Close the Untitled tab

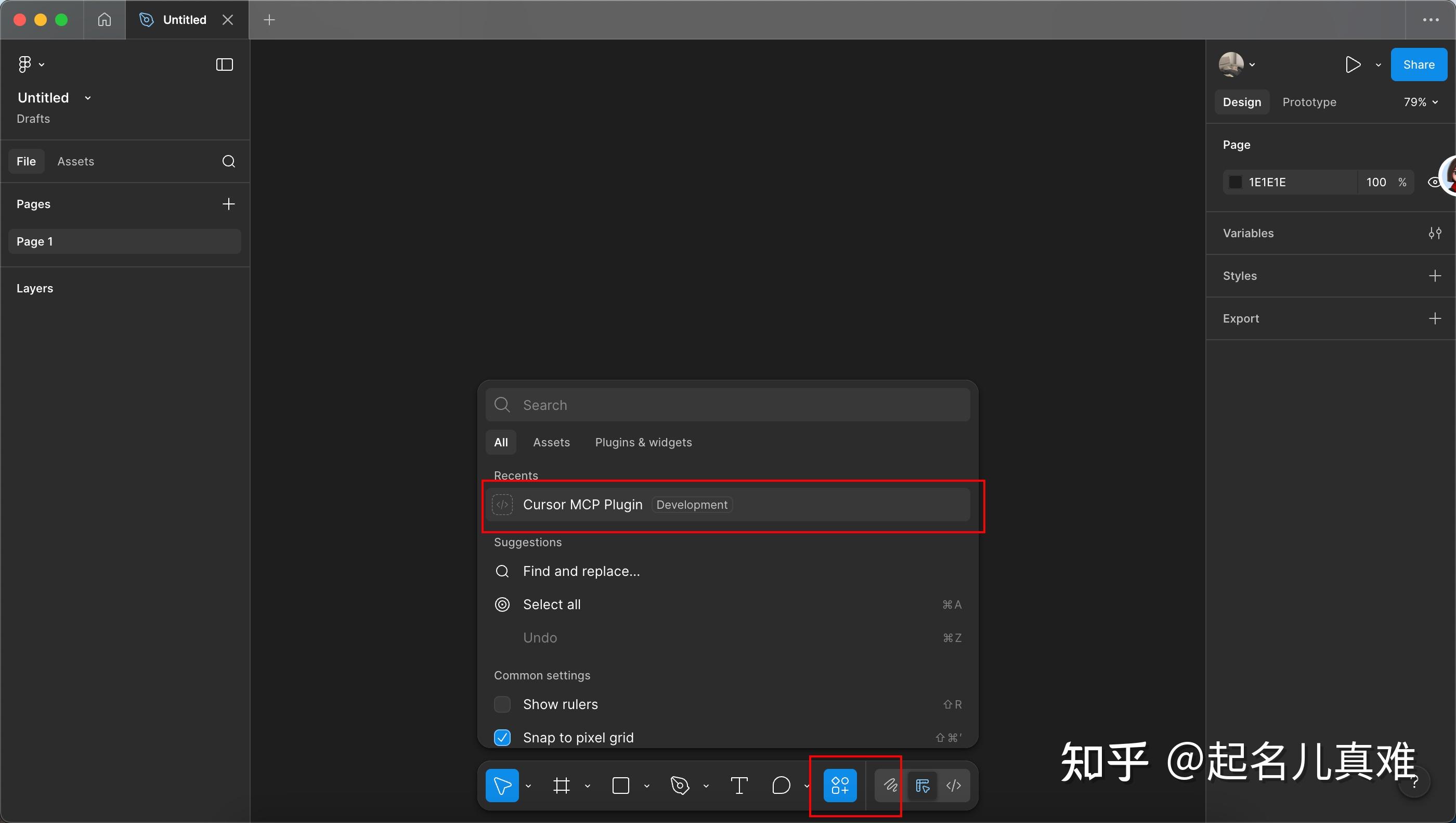tap(228, 20)
